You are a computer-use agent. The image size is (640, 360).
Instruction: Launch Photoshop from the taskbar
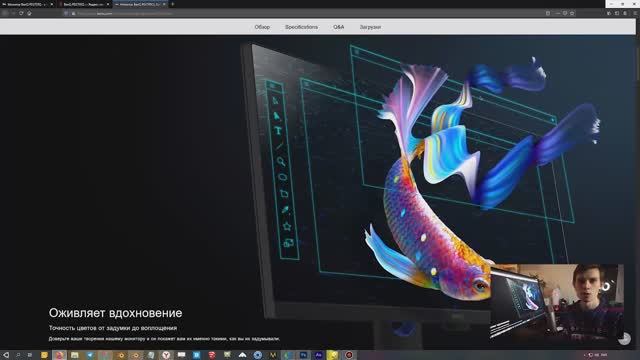click(x=303, y=355)
